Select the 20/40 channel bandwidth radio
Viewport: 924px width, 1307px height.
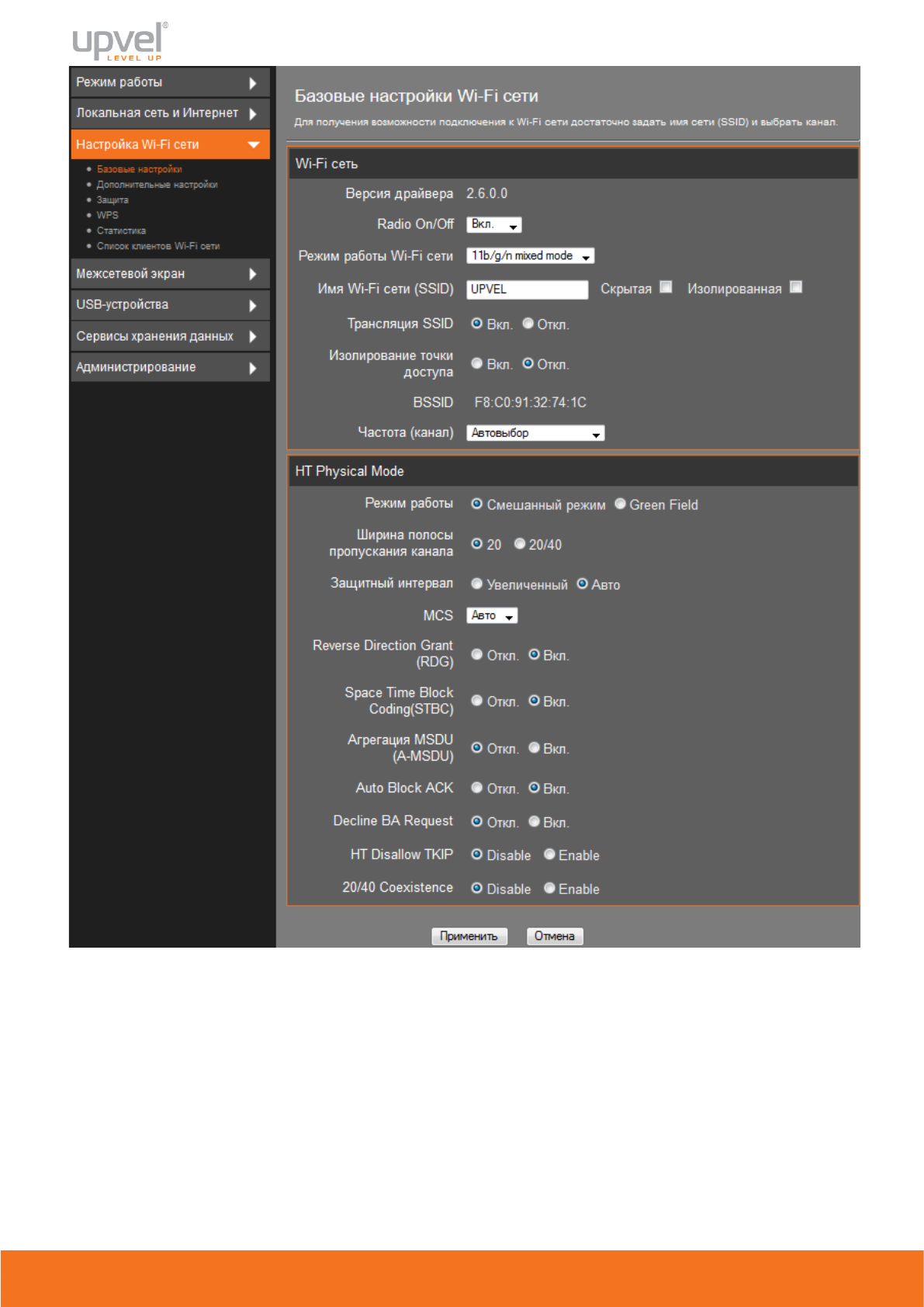point(521,544)
